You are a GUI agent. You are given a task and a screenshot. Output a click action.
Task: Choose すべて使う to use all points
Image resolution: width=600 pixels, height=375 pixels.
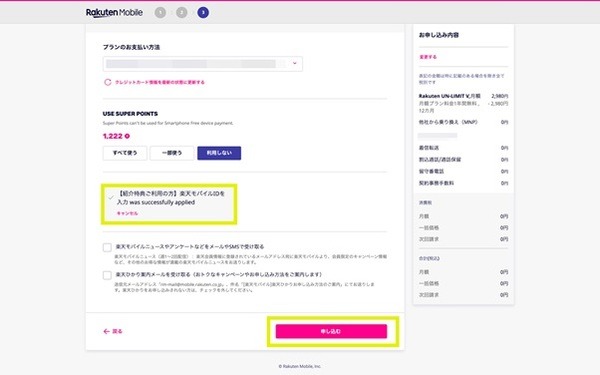point(125,153)
